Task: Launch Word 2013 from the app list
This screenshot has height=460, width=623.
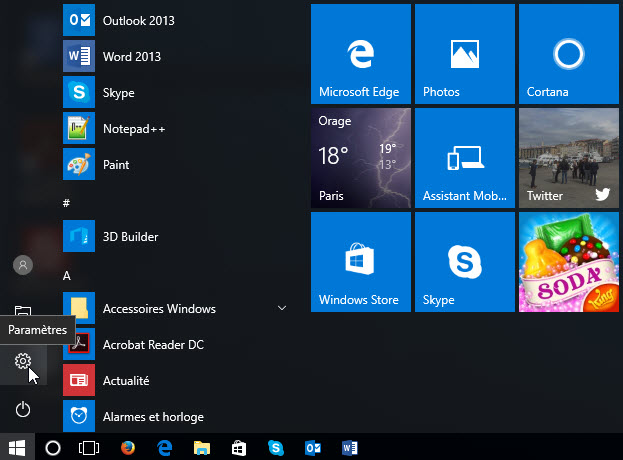Action: [175, 56]
